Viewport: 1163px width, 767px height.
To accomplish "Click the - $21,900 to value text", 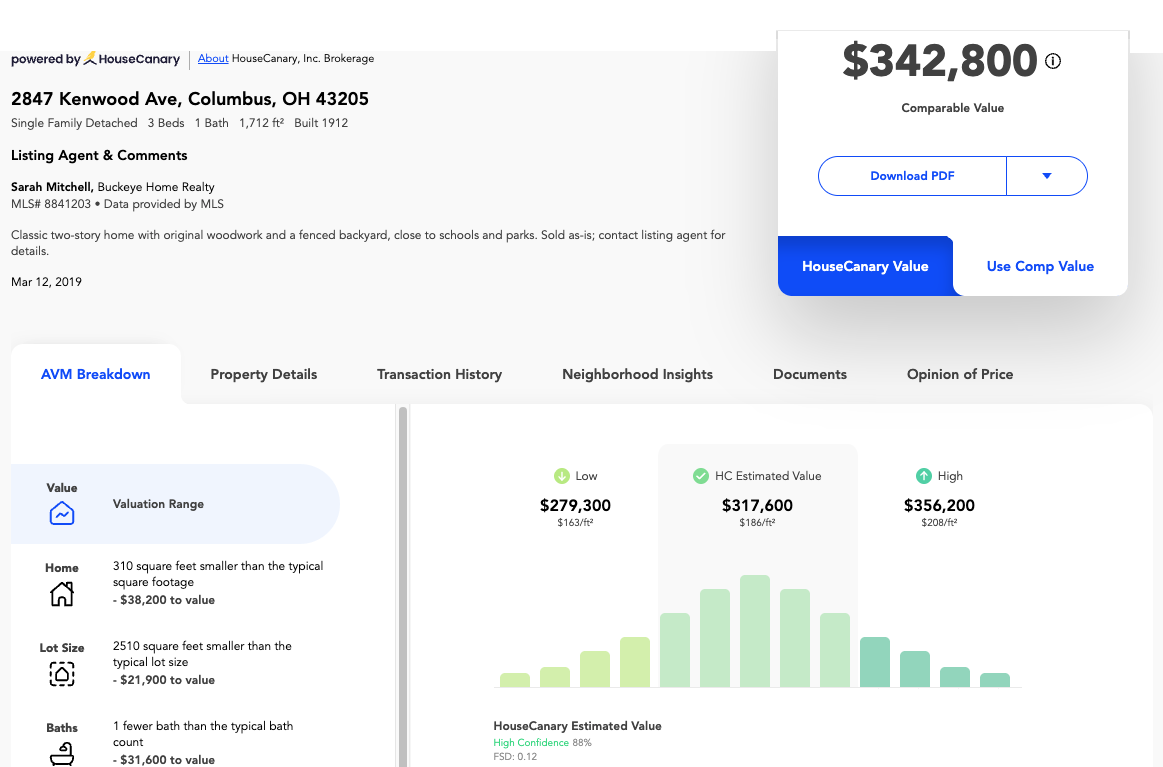I will pos(164,680).
